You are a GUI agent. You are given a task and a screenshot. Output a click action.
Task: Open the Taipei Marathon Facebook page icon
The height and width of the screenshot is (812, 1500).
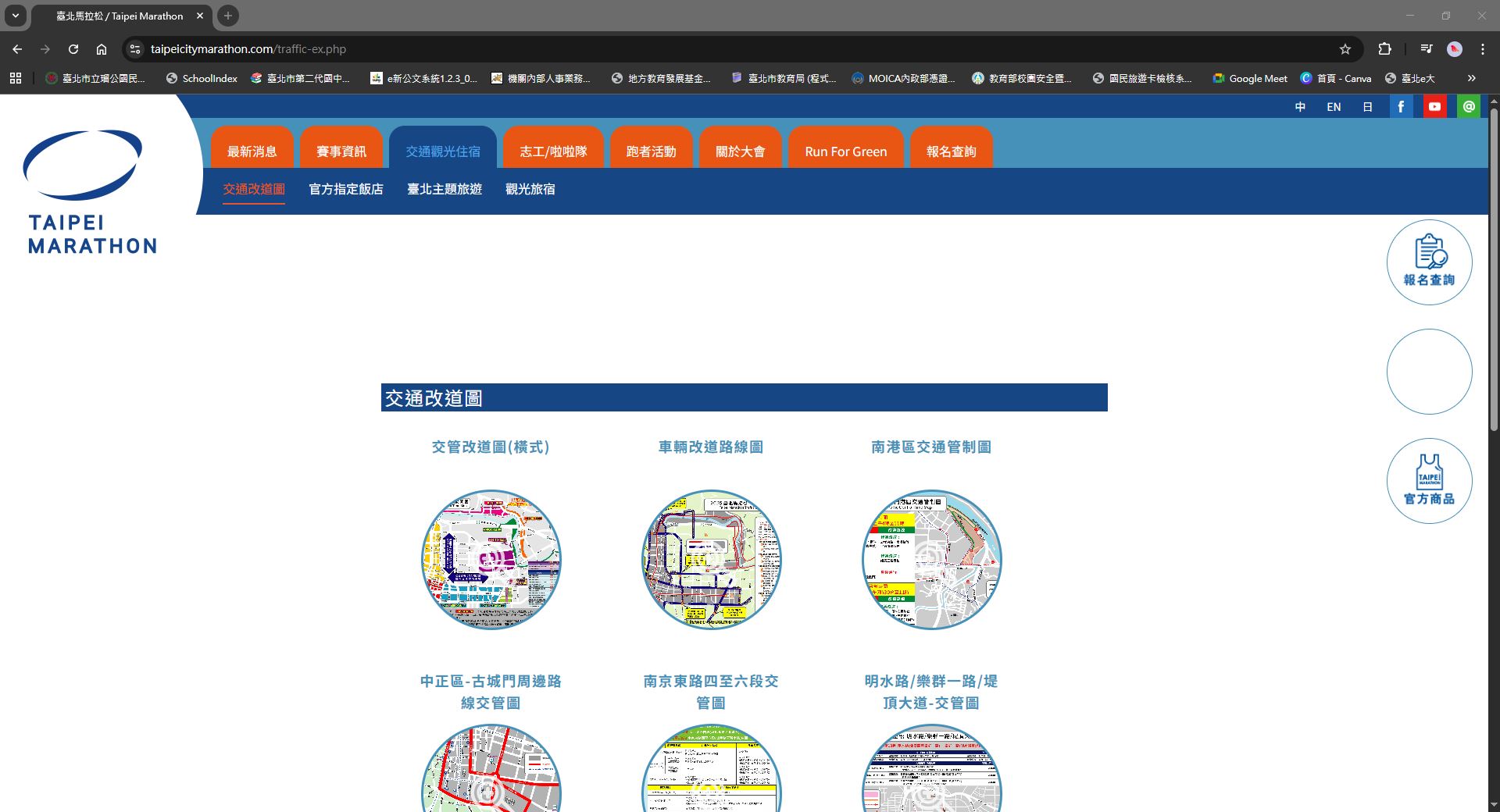pyautogui.click(x=1401, y=106)
